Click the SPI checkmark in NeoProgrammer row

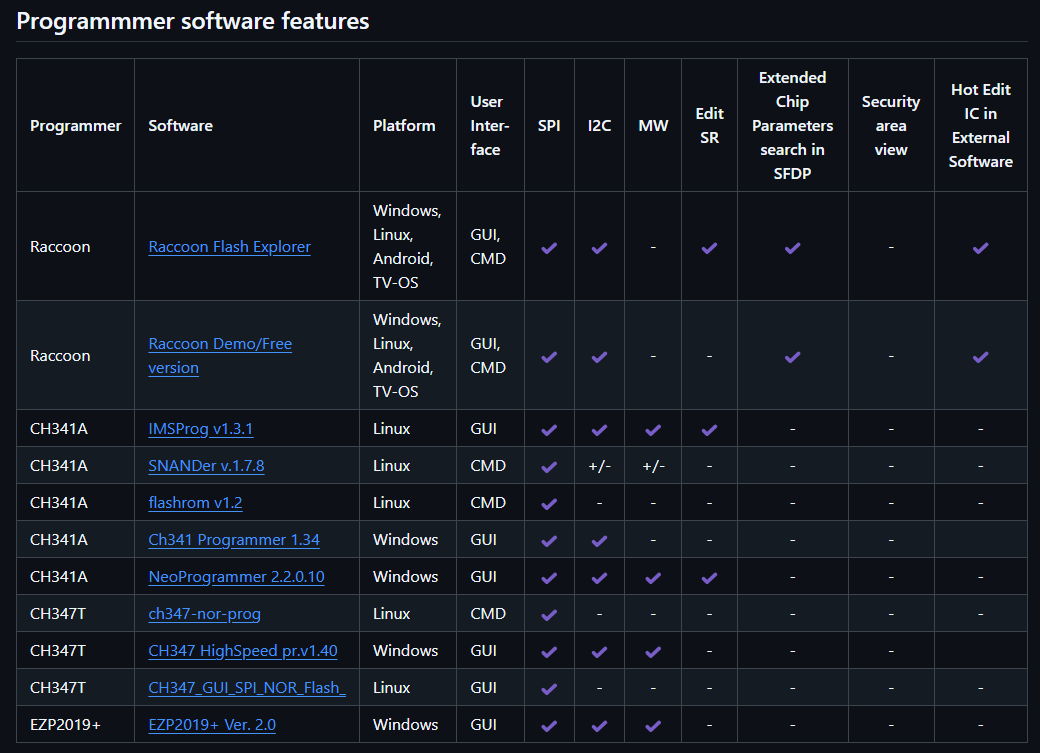549,579
